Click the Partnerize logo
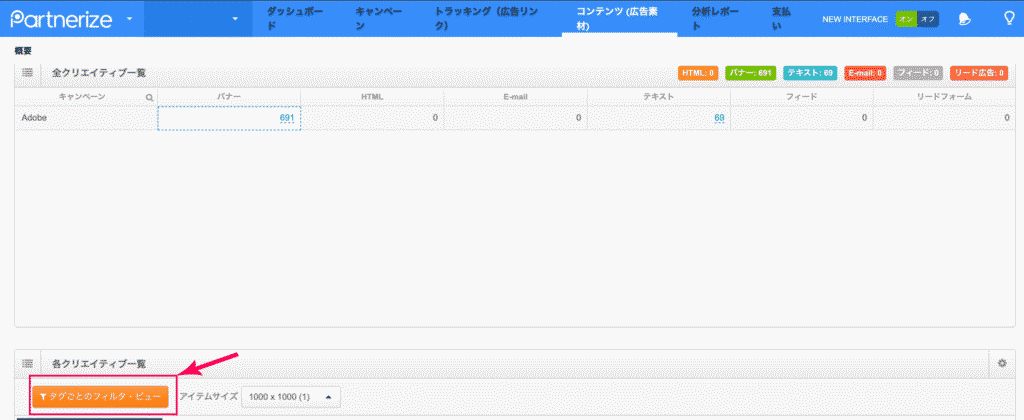Screen dimensions: 1024x420 click(60, 19)
